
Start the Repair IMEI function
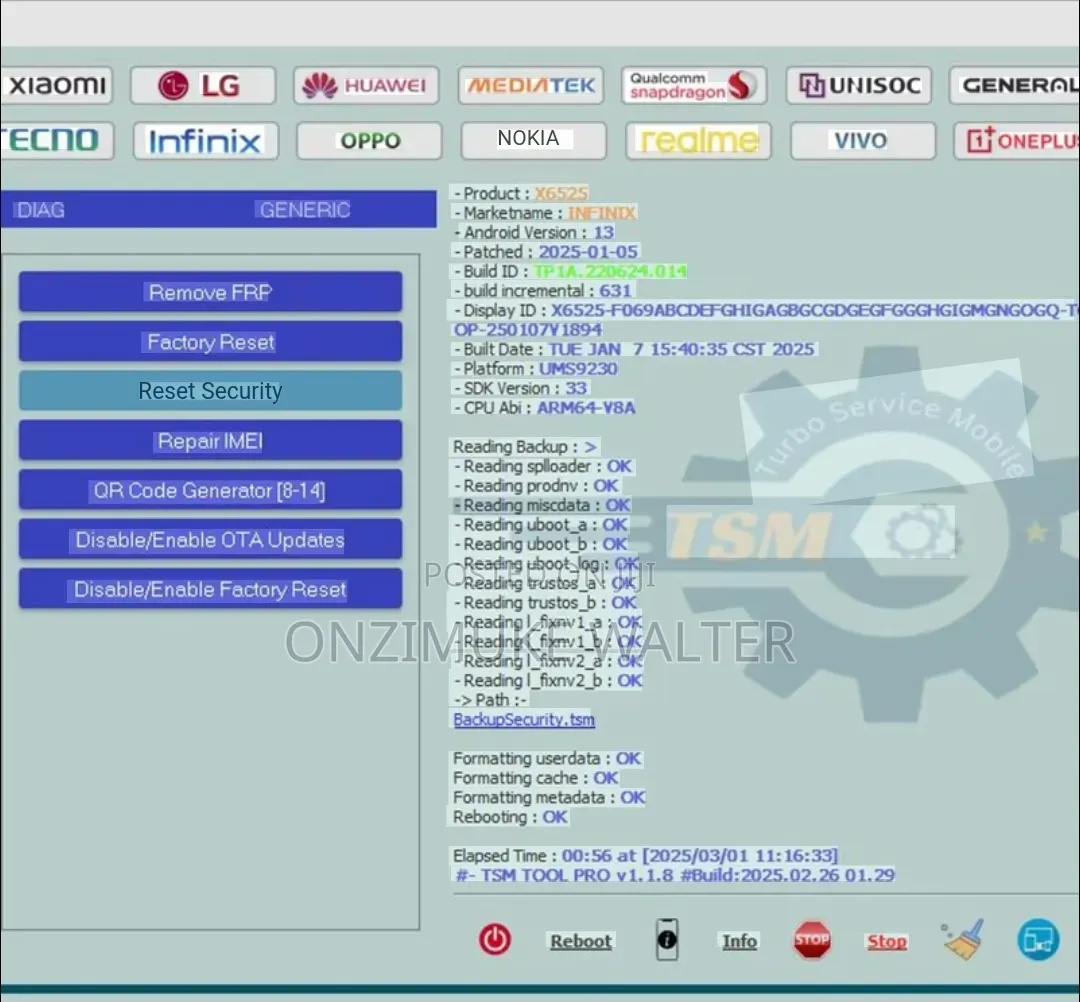point(211,441)
